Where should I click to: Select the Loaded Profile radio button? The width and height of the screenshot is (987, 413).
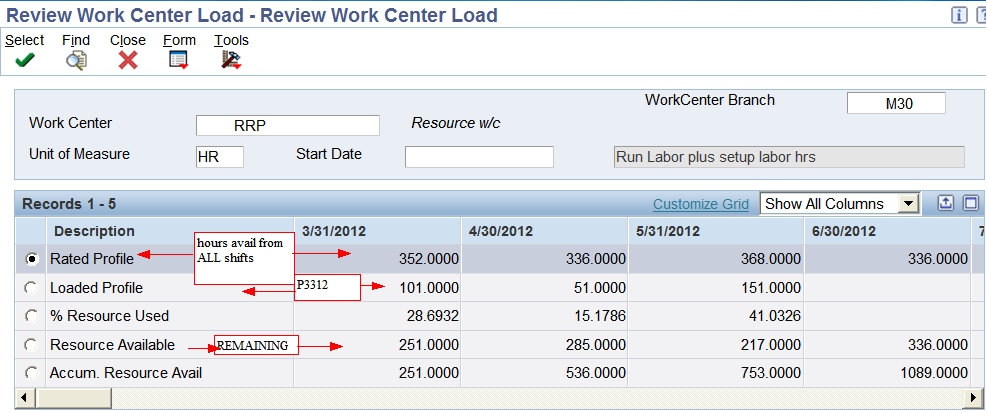(x=31, y=288)
